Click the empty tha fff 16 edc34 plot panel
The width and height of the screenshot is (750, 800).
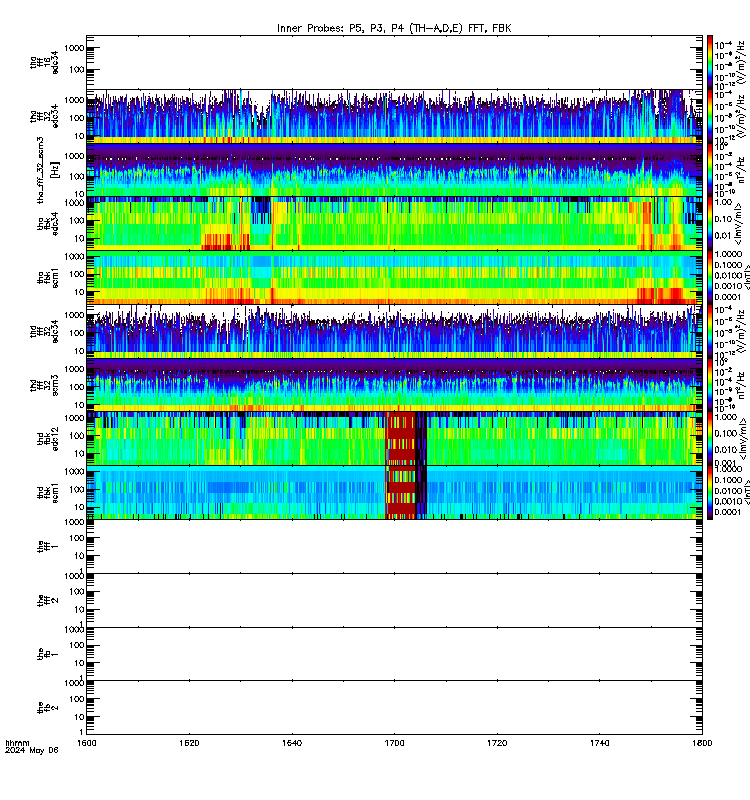[x=394, y=62]
